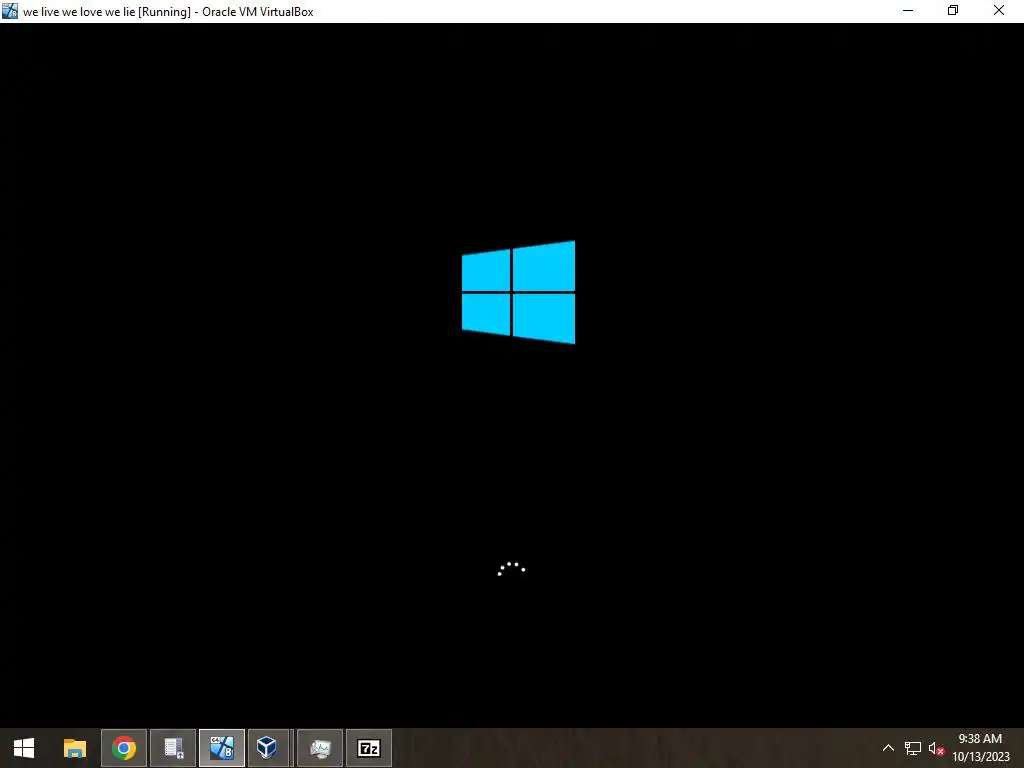Open Server Manager taskbar icon
The image size is (1024, 768).
(173, 748)
